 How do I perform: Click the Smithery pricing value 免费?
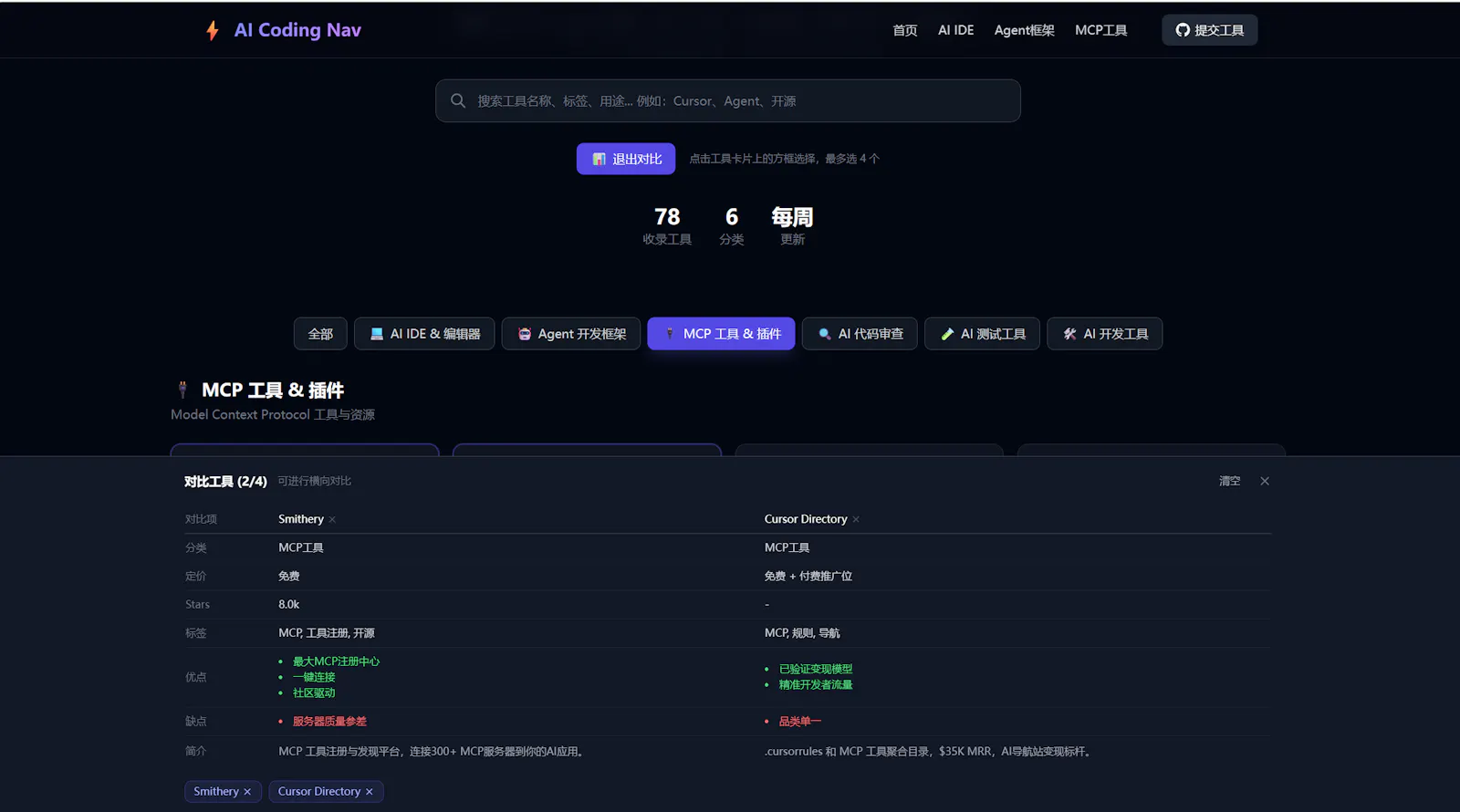289,577
